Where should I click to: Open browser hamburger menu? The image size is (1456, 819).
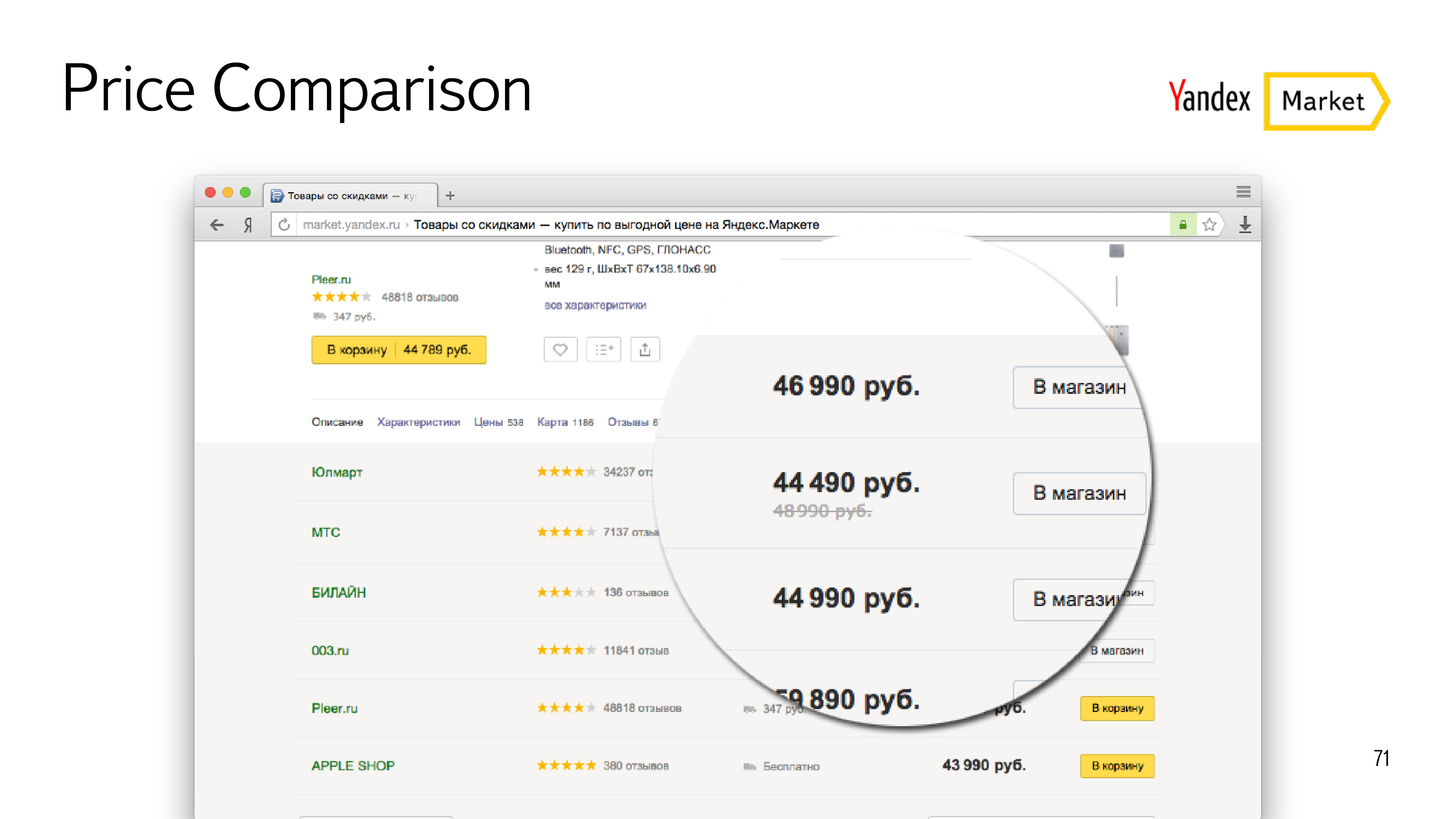[x=1243, y=191]
